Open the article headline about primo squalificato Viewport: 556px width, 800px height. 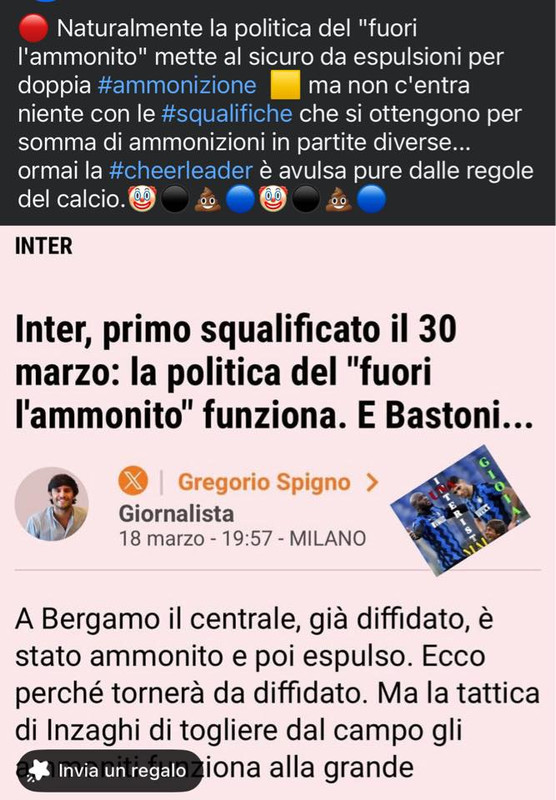pyautogui.click(x=274, y=373)
